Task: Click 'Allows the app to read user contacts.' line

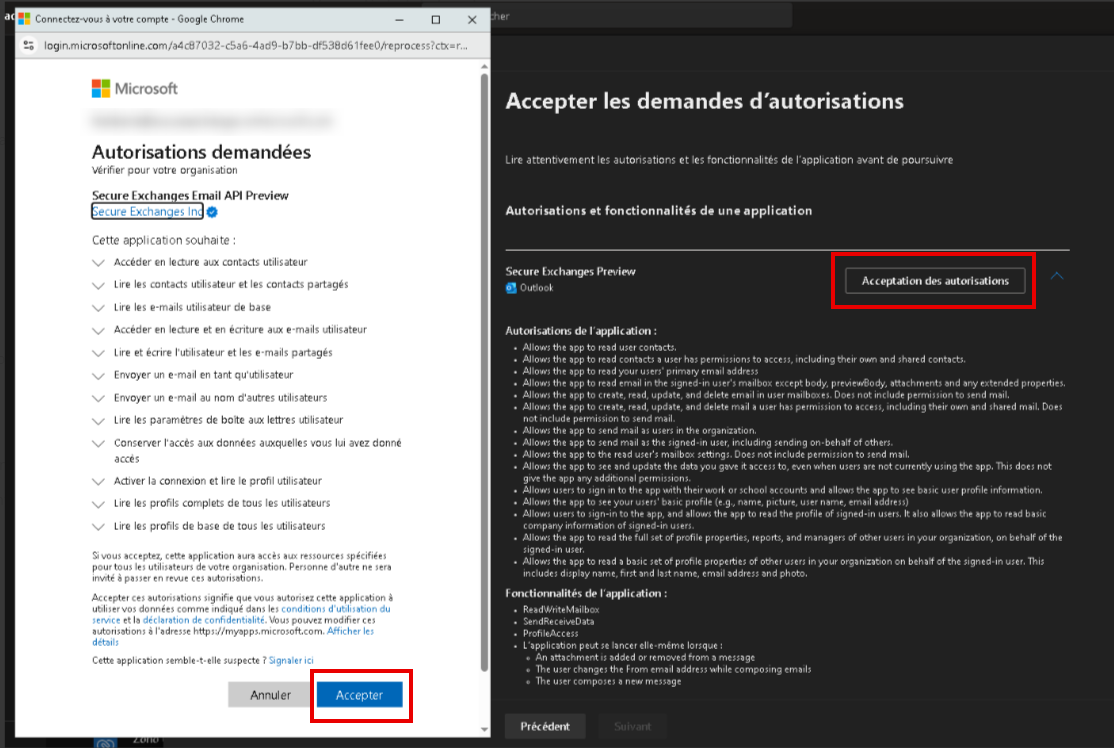Action: tap(599, 347)
